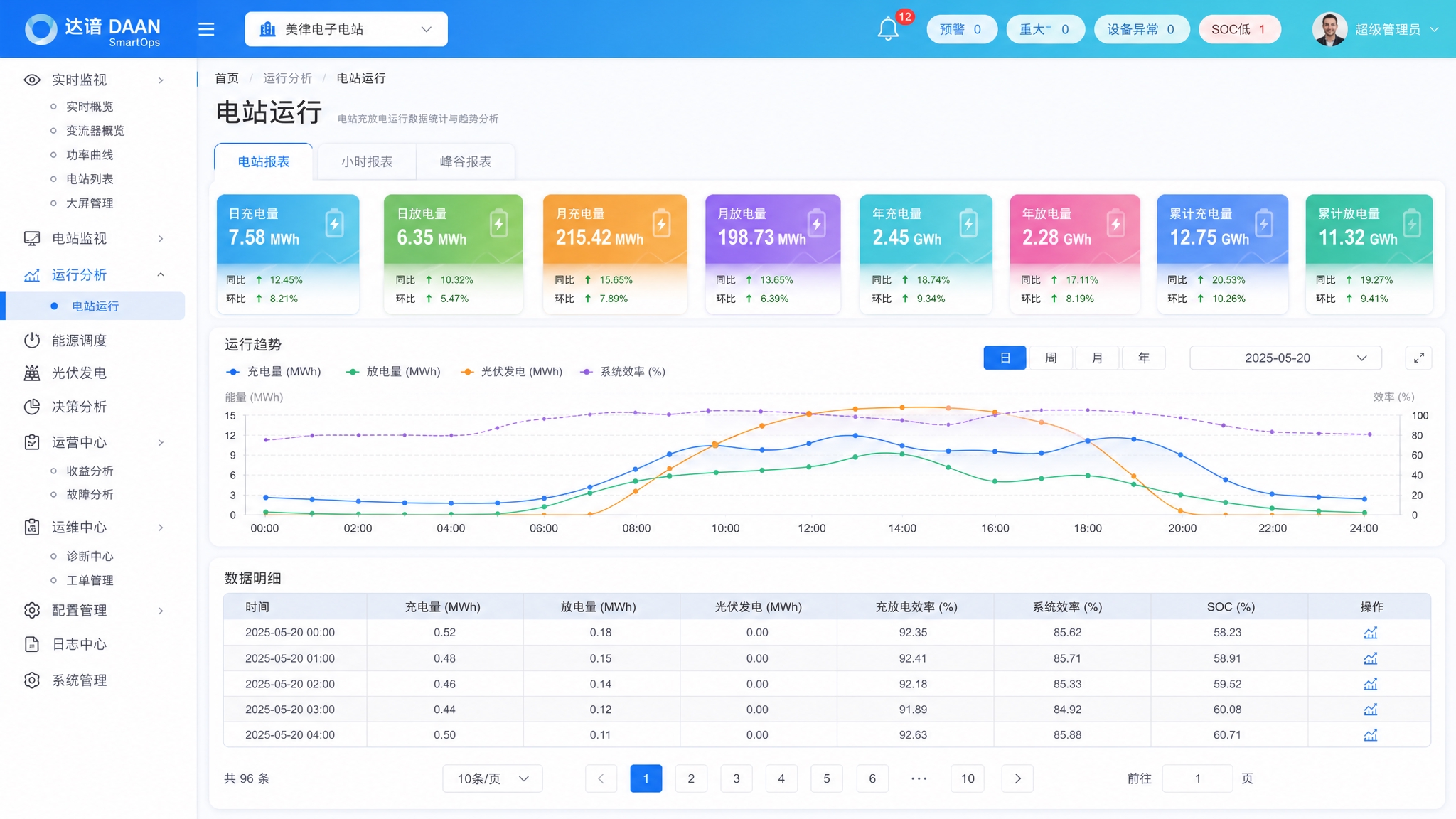Click the 光伏发电 solar panel icon
Screen dimensions: 1456x819
(32, 373)
